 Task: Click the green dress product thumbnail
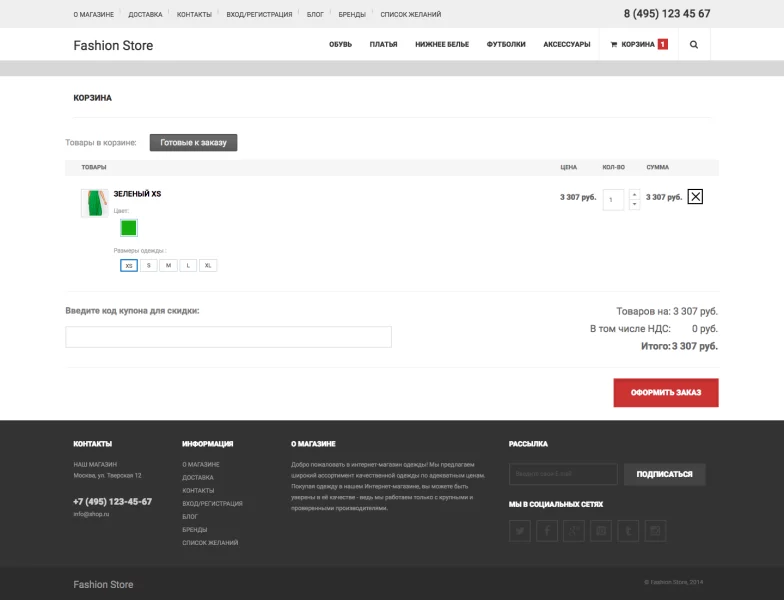coord(94,203)
